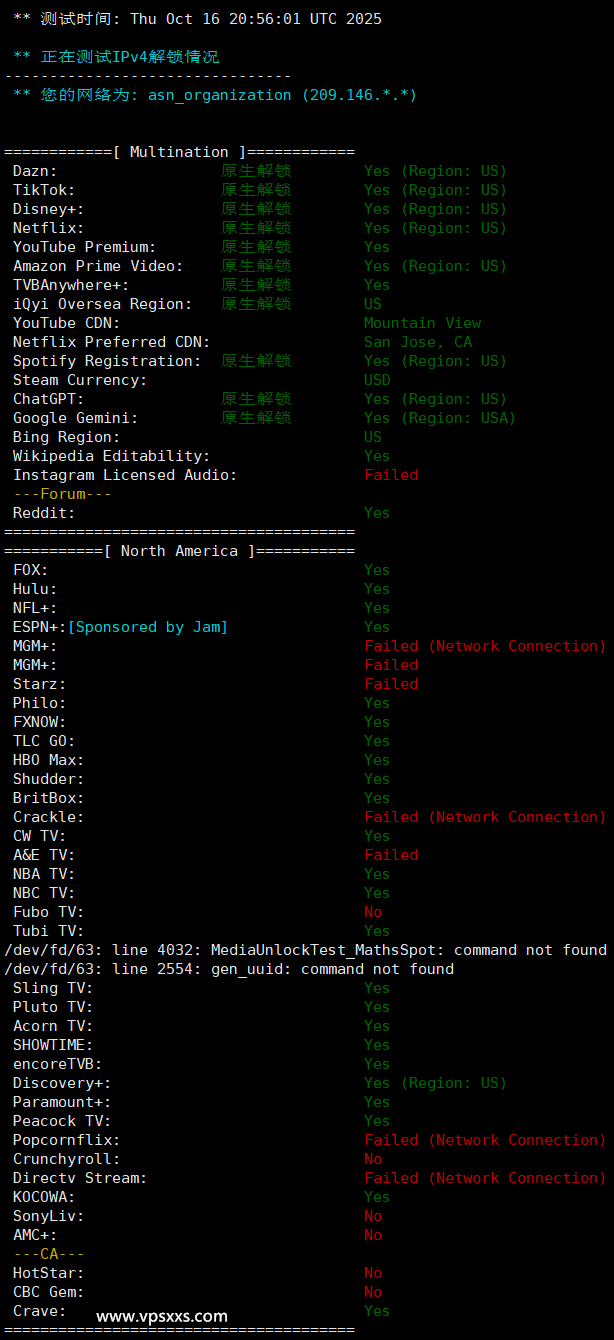Image resolution: width=614 pixels, height=1340 pixels.
Task: Click the test timestamp line at top
Action: tap(197, 19)
